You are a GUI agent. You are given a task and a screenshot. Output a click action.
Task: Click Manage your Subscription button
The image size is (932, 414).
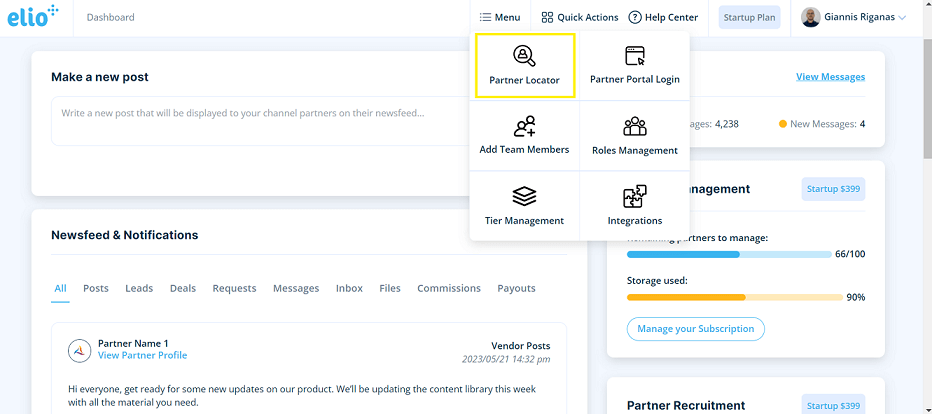(696, 329)
